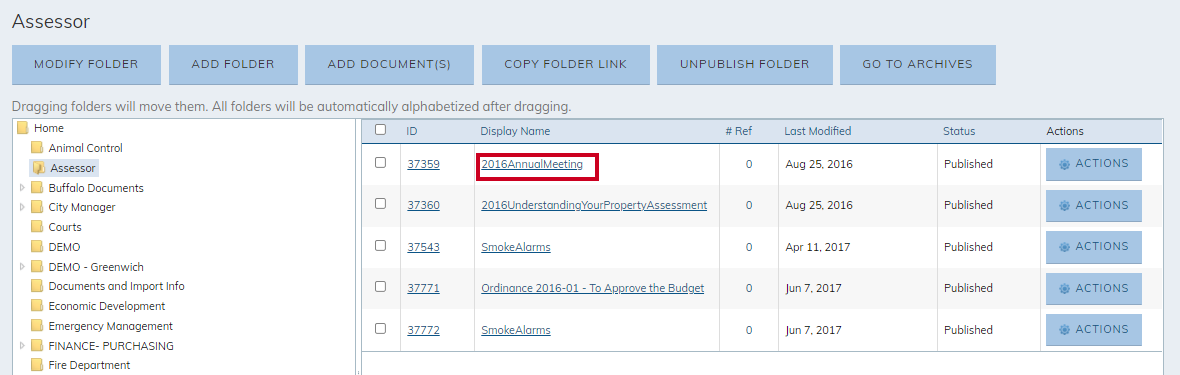Screen dimensions: 1180x375
Task: Click the Status column header
Action: point(959,131)
